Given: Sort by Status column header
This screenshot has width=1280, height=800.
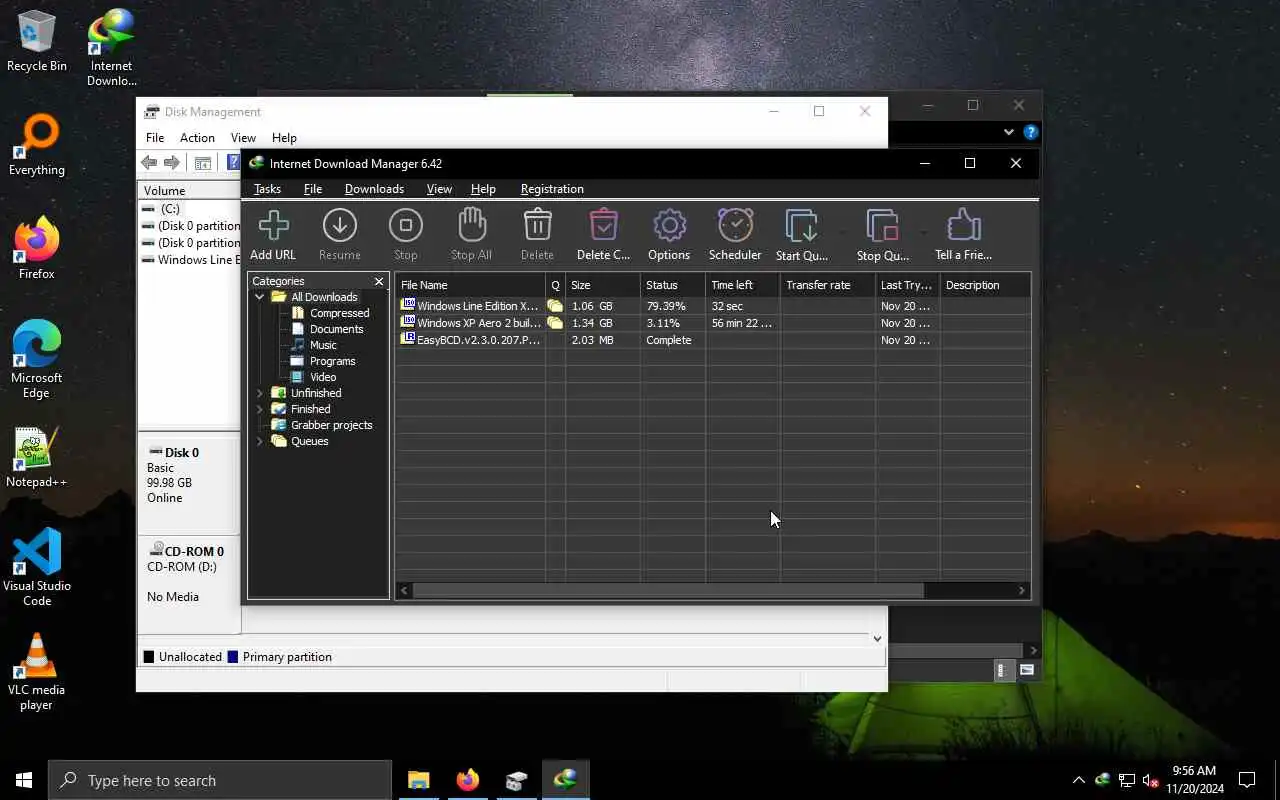Looking at the screenshot, I should (x=673, y=285).
